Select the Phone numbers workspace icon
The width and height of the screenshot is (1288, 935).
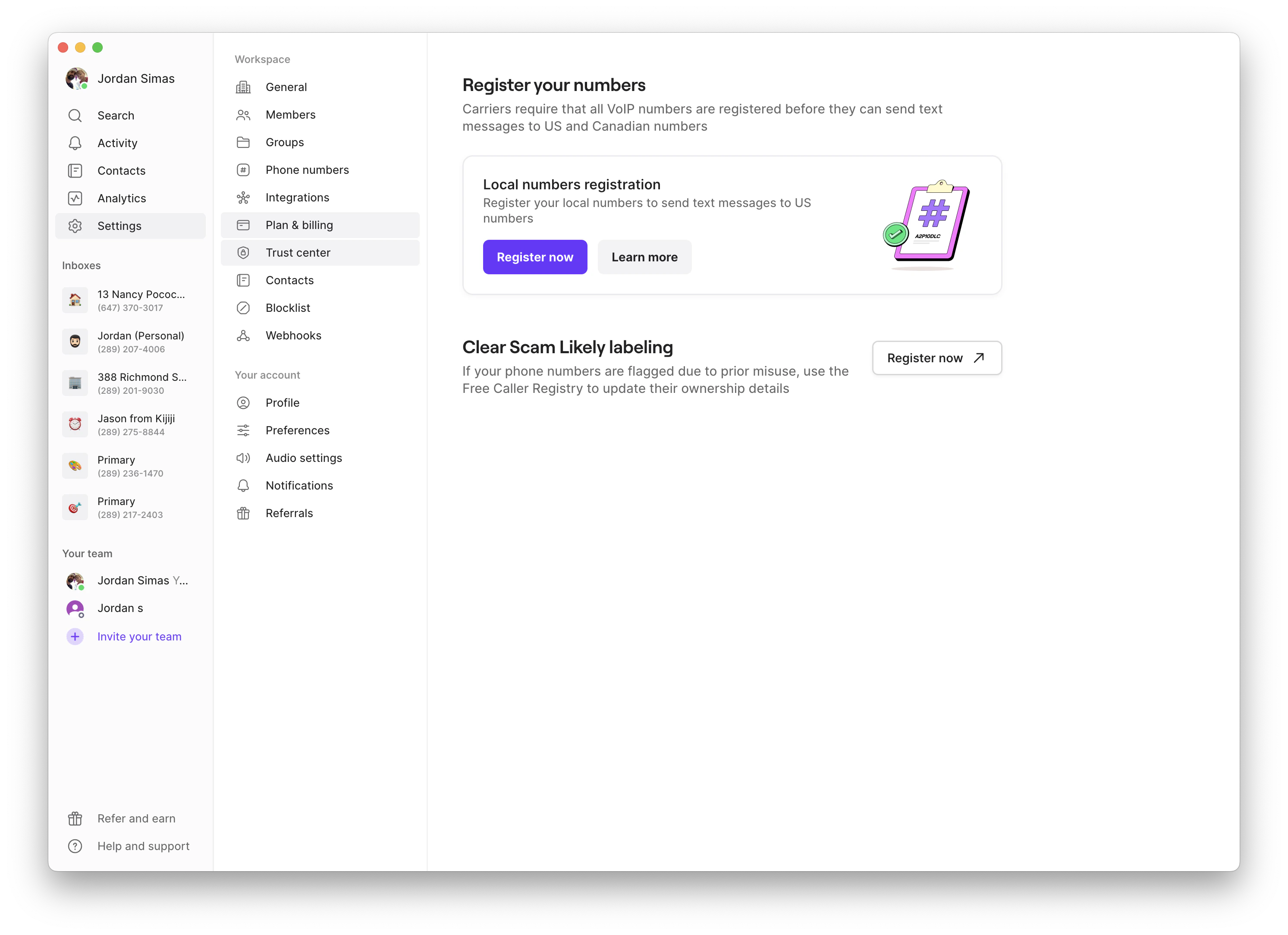(x=243, y=170)
